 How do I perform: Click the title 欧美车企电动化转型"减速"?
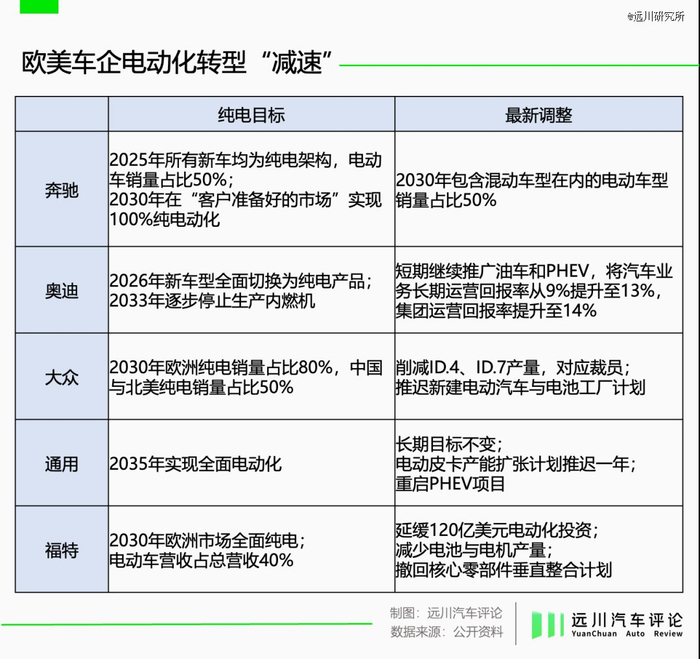[x=178, y=62]
